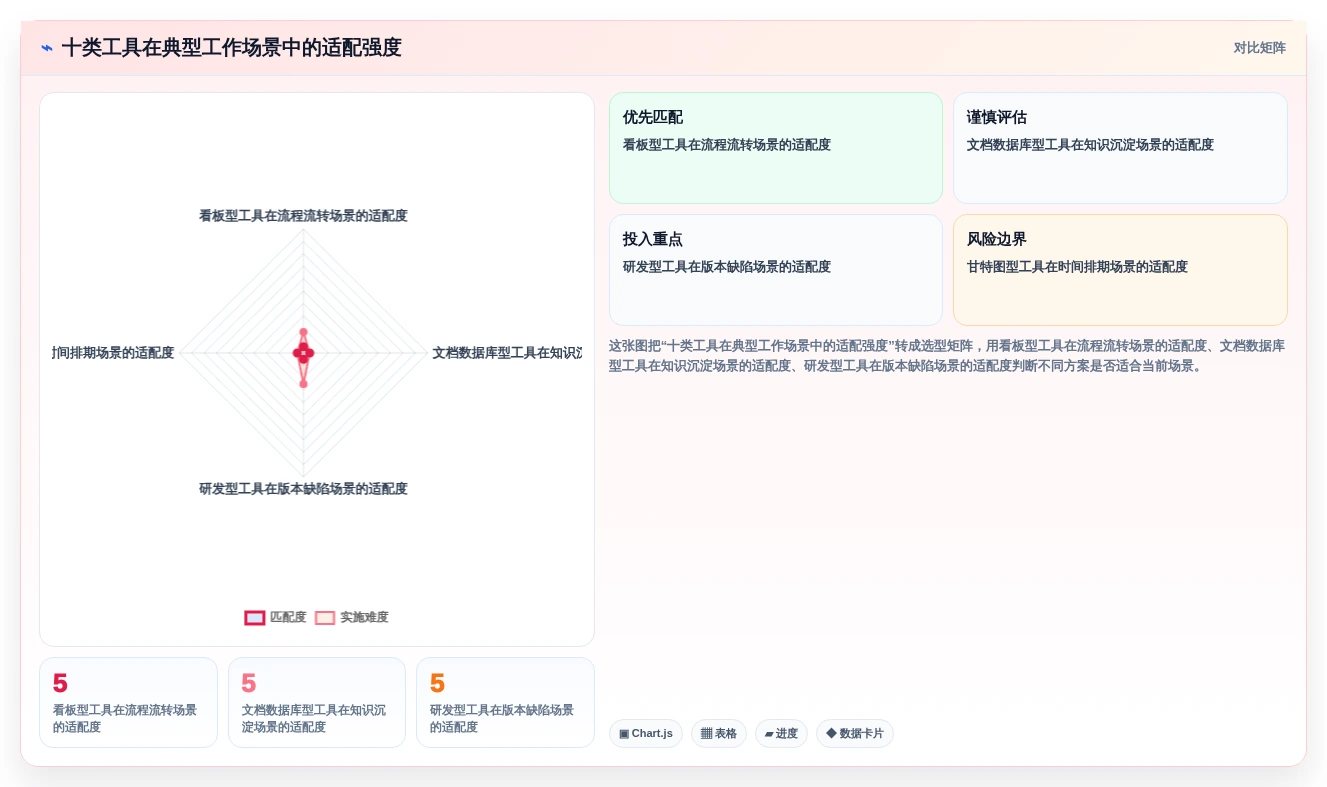Click the pink 5 文档数据库型工具 stat card

coord(317,703)
